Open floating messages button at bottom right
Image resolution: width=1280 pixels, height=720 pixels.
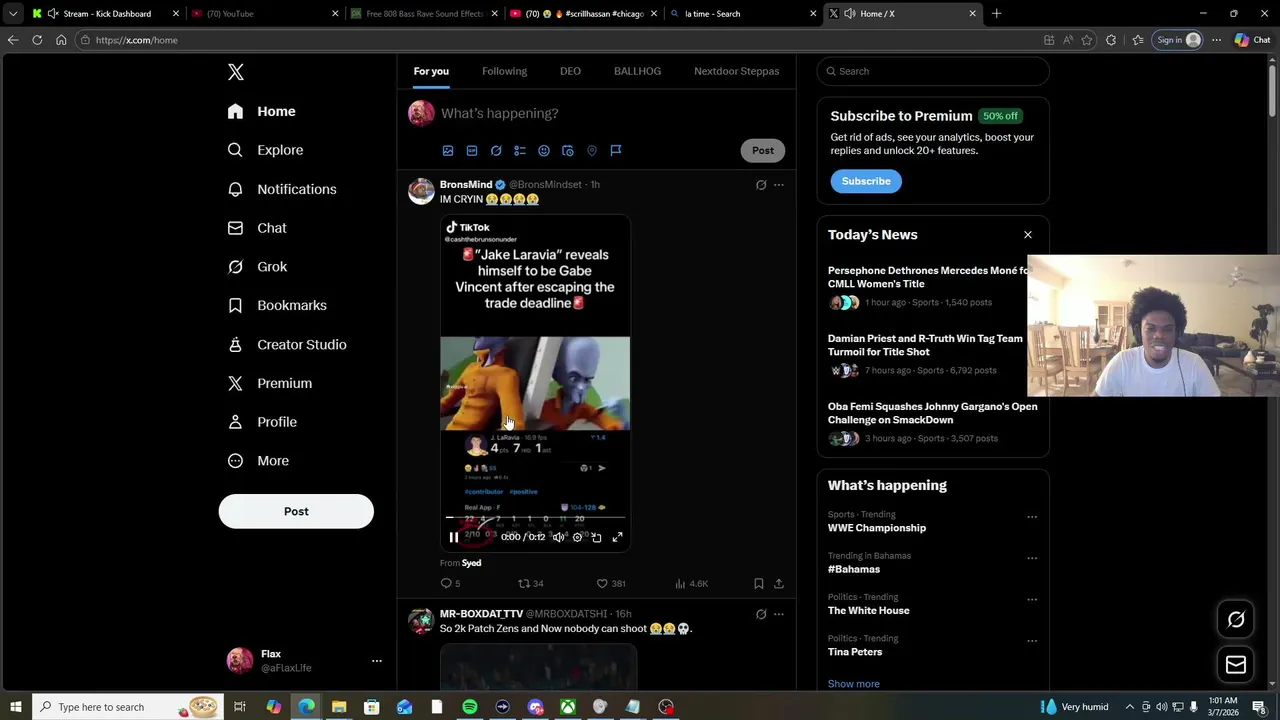tap(1236, 665)
